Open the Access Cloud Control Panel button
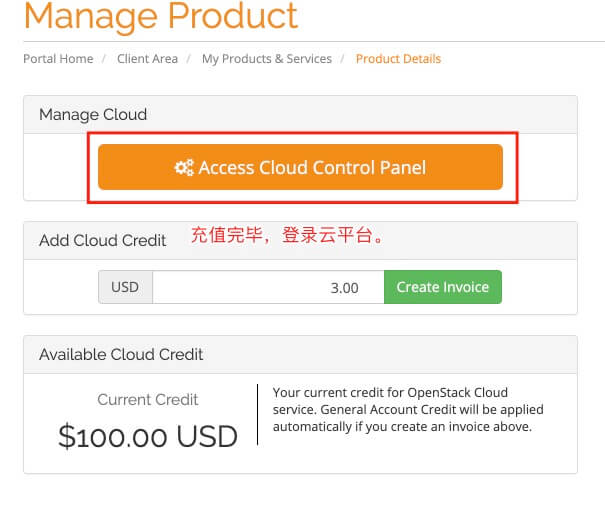 (x=300, y=168)
